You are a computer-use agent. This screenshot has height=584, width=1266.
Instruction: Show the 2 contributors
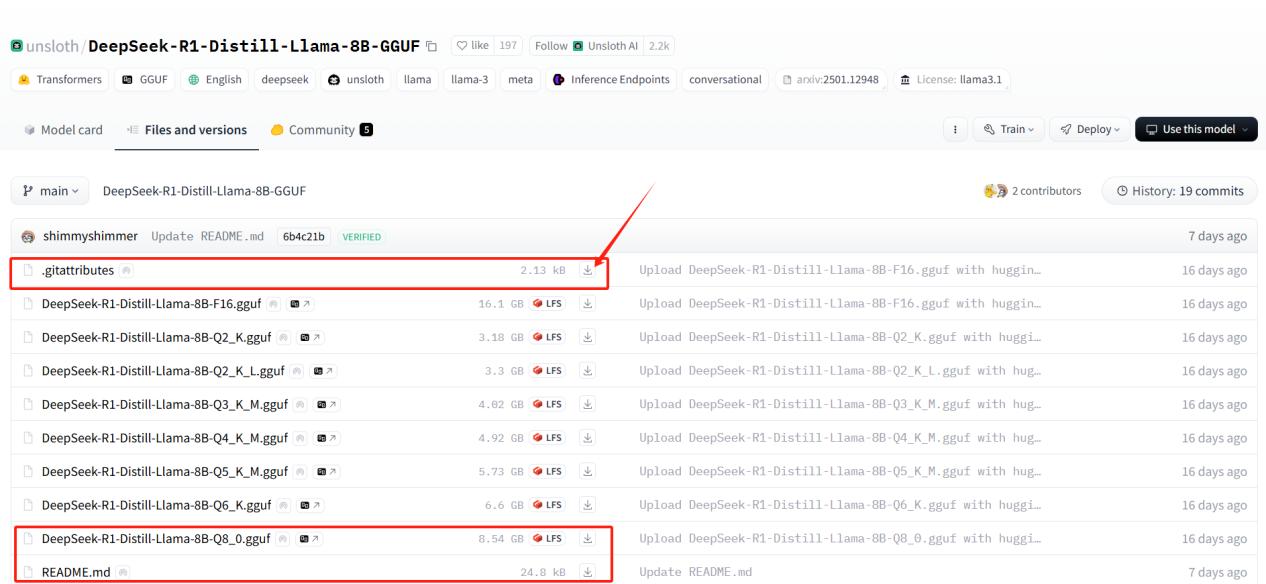tap(1033, 190)
